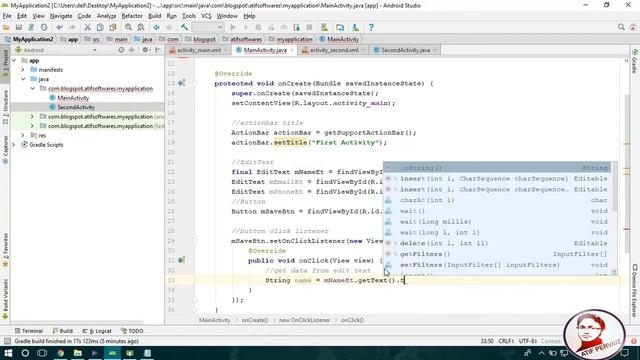Image resolution: width=640 pixels, height=360 pixels.
Task: Expand the manifests folder
Action: [23, 70]
